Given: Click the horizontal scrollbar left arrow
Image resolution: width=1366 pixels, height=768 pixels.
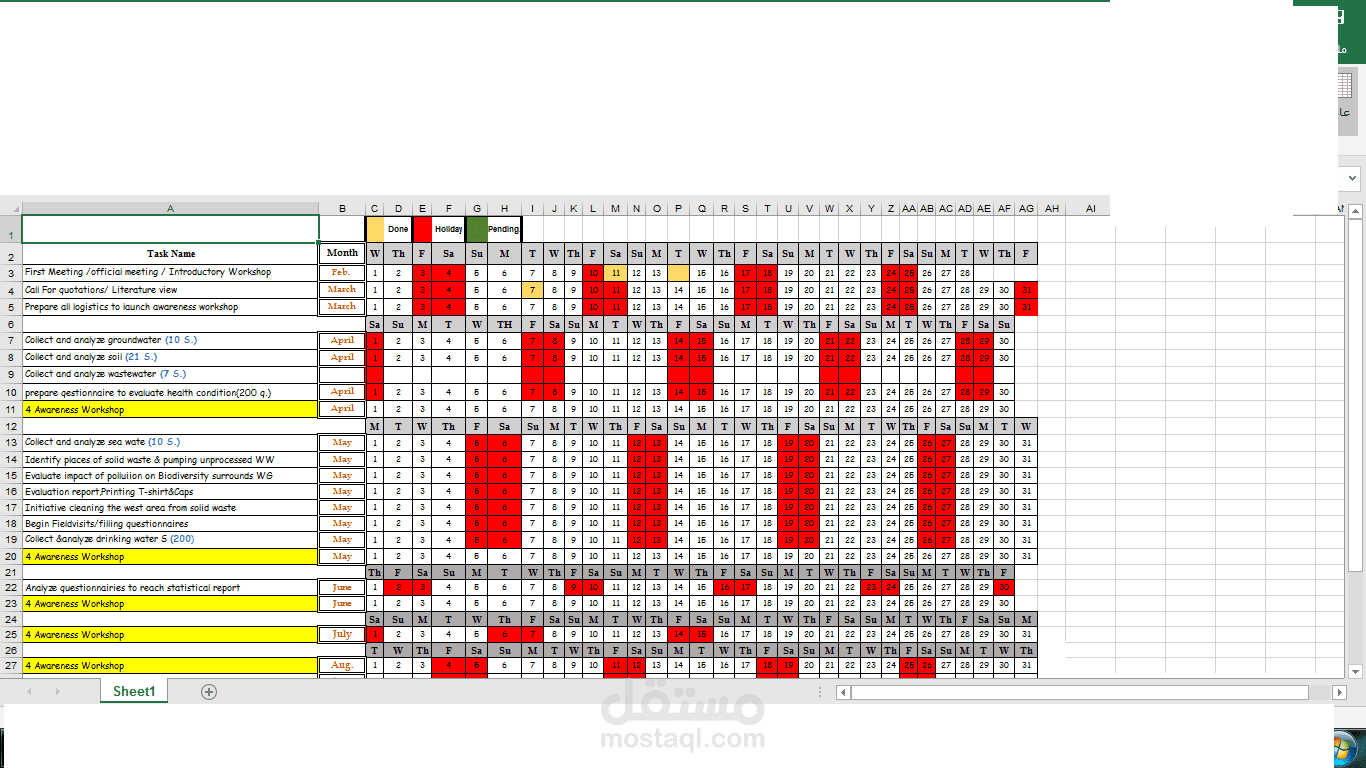Looking at the screenshot, I should [x=843, y=692].
